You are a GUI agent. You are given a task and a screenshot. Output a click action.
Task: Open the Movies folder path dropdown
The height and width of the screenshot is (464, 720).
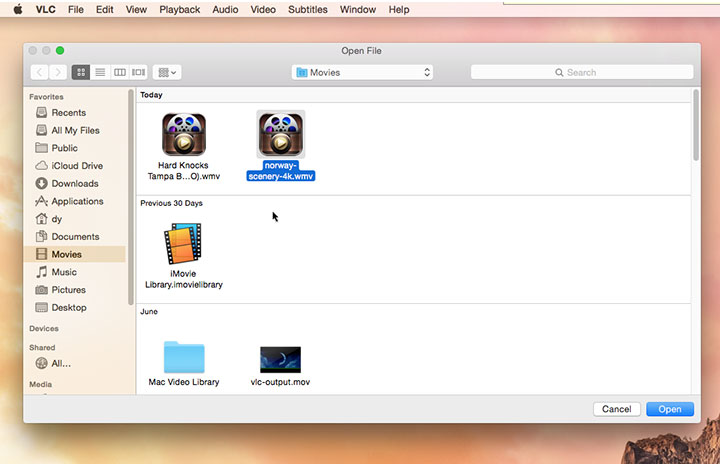362,72
